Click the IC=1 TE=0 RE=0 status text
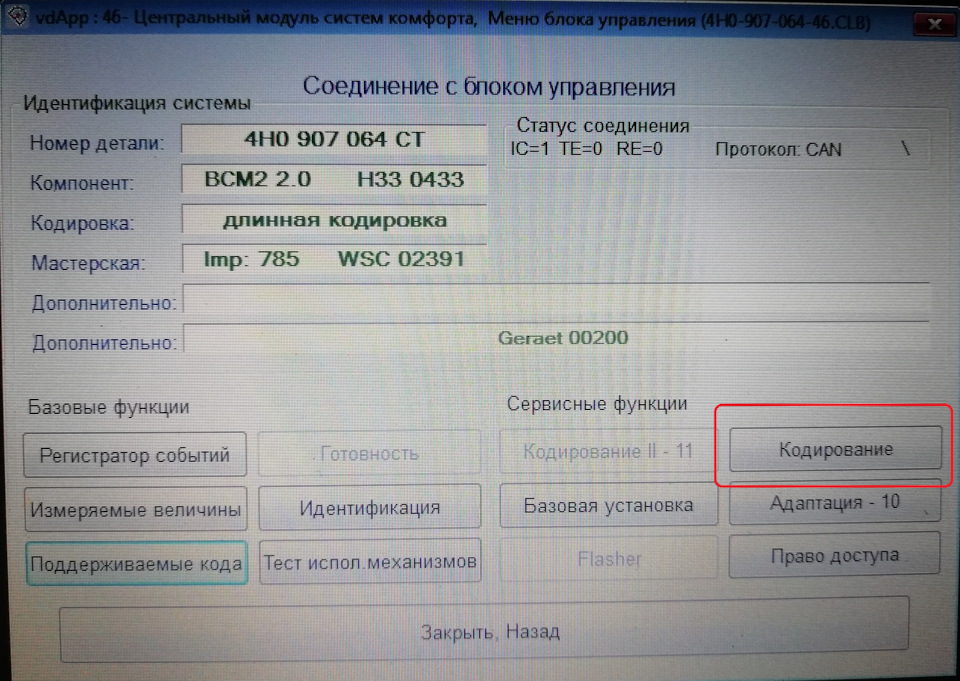 [x=587, y=149]
